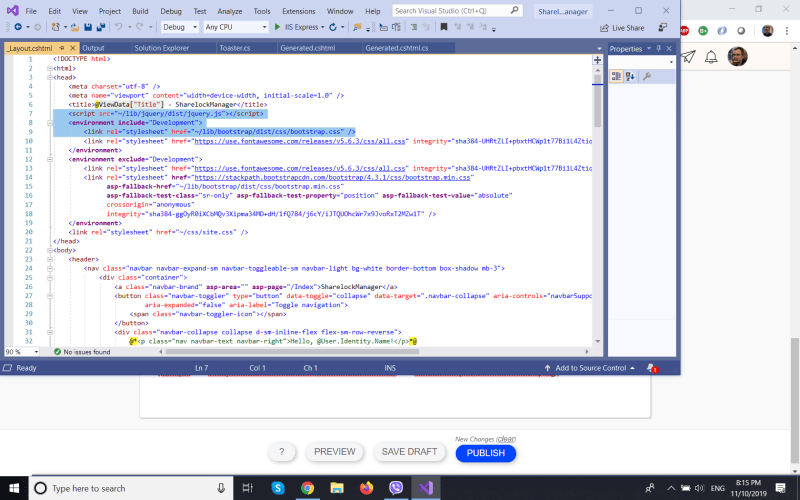This screenshot has height=500, width=800.
Task: Switch to the Generated.cshtml.cs tab
Action: [x=396, y=48]
